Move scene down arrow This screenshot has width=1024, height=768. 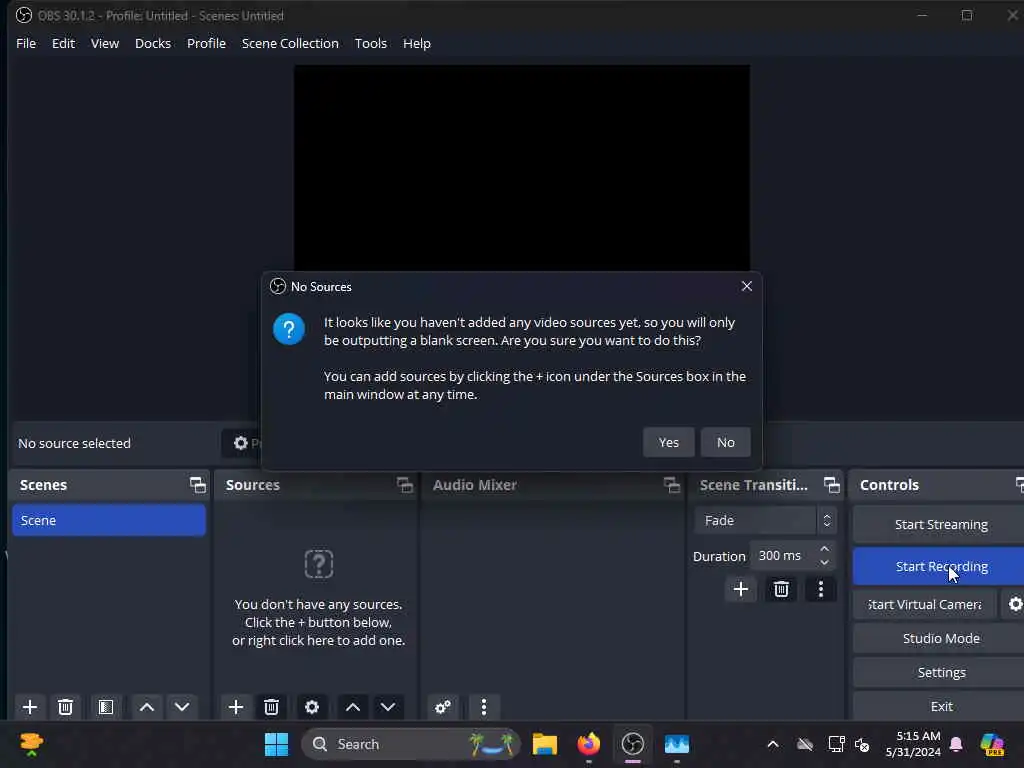click(182, 707)
